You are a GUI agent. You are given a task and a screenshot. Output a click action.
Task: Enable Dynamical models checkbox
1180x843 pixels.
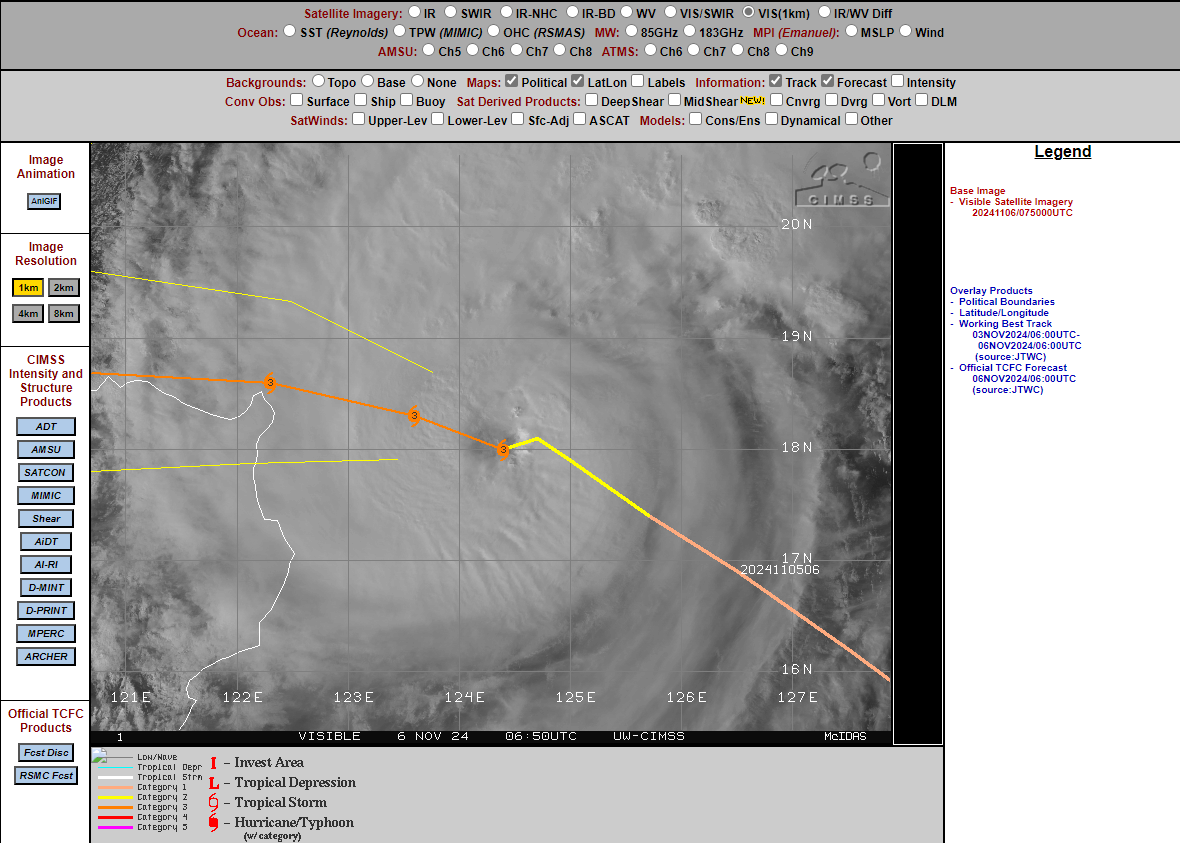pos(771,118)
